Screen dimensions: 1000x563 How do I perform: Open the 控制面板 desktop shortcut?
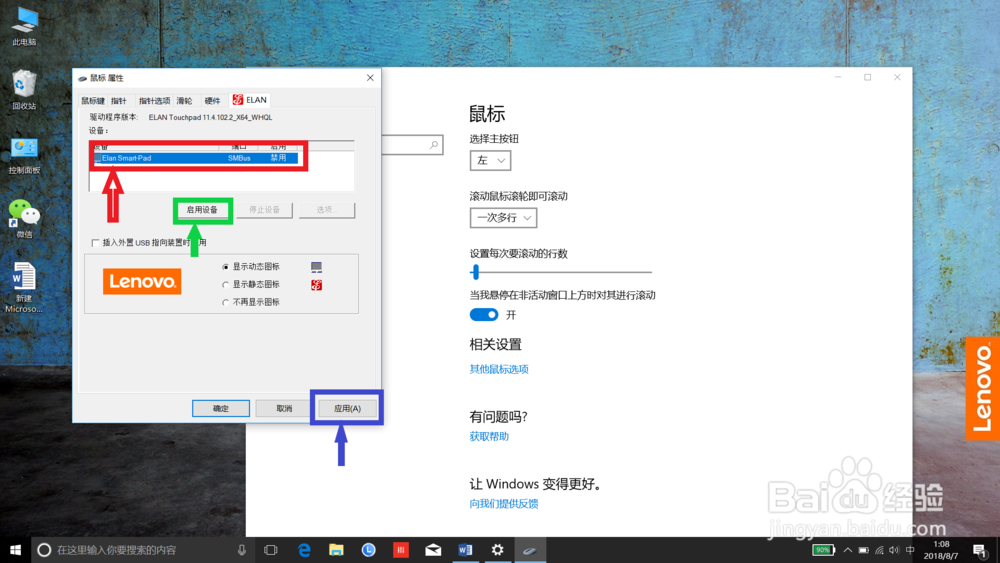pos(24,155)
